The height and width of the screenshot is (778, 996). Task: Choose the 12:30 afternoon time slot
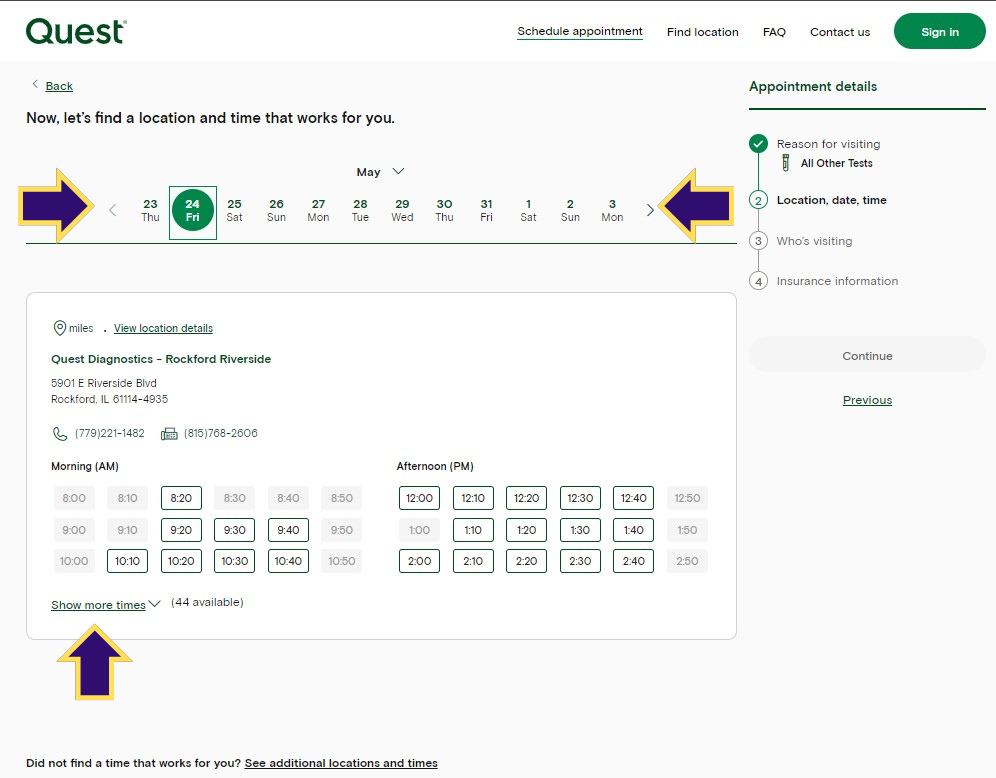pyautogui.click(x=580, y=498)
